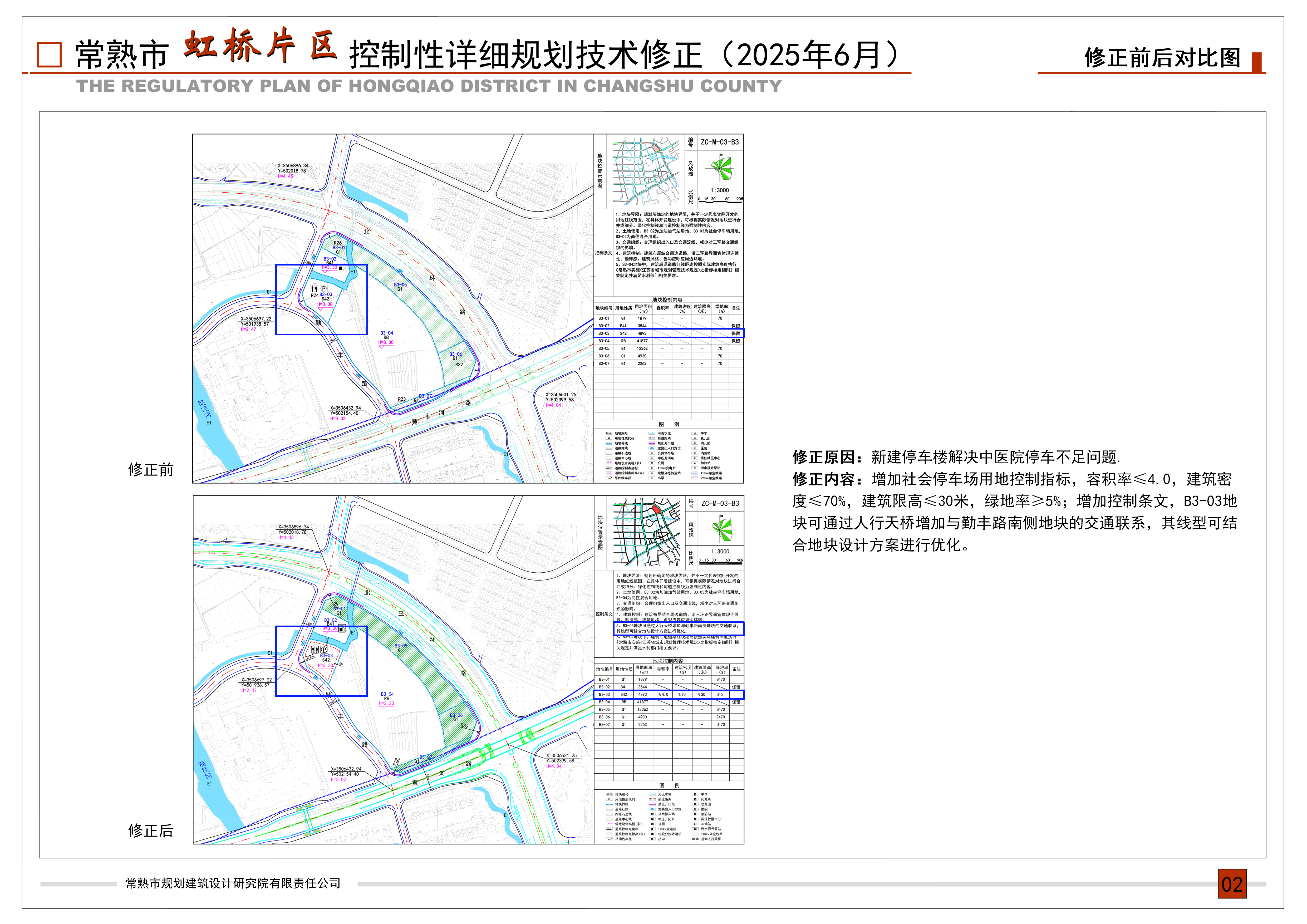Click the 修正前后对比图 heading
Image resolution: width=1307 pixels, height=924 pixels.
1162,57
